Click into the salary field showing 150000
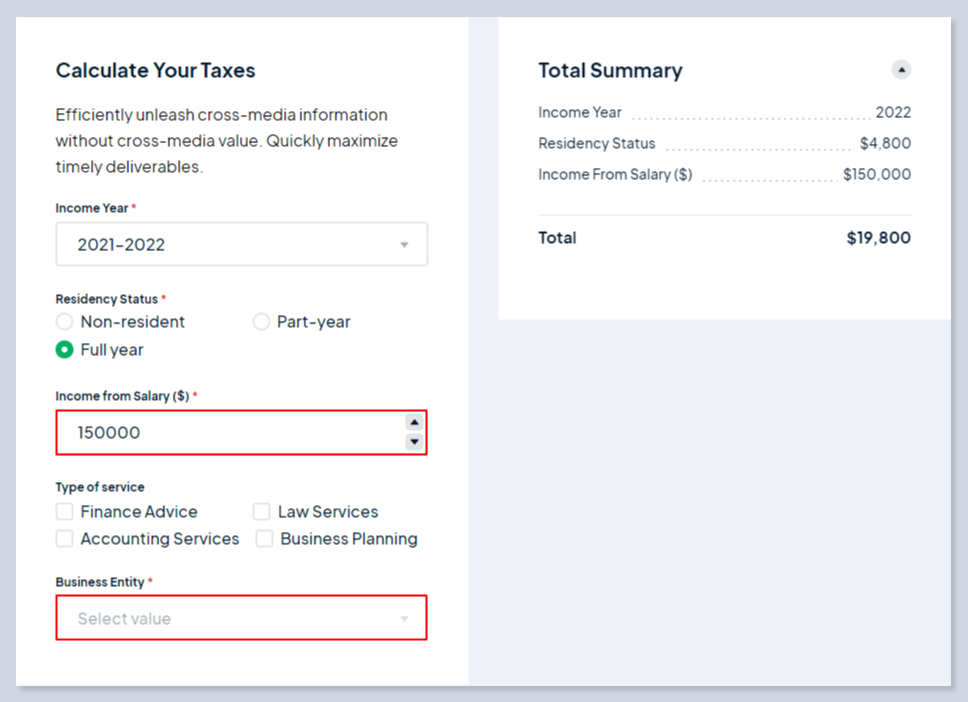Screen dimensions: 968x702 (x=230, y=433)
